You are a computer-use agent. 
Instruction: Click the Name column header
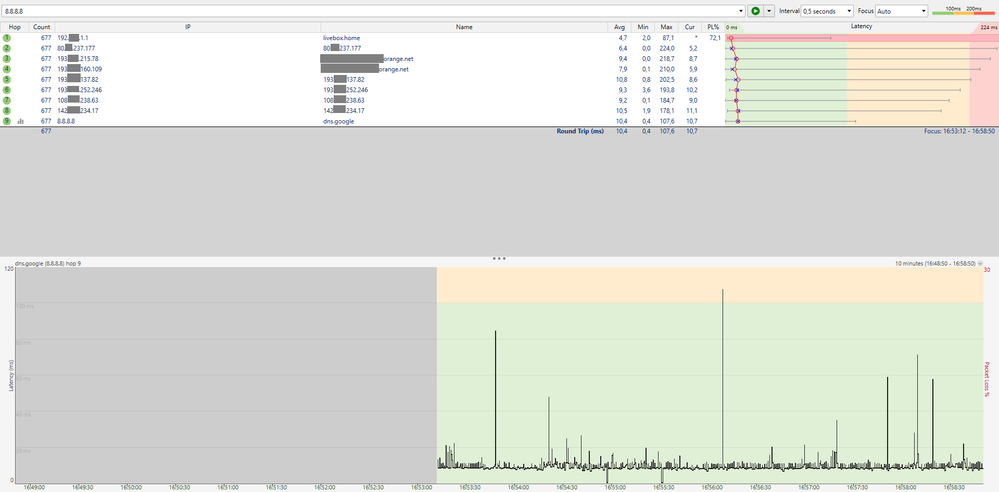pyautogui.click(x=464, y=27)
